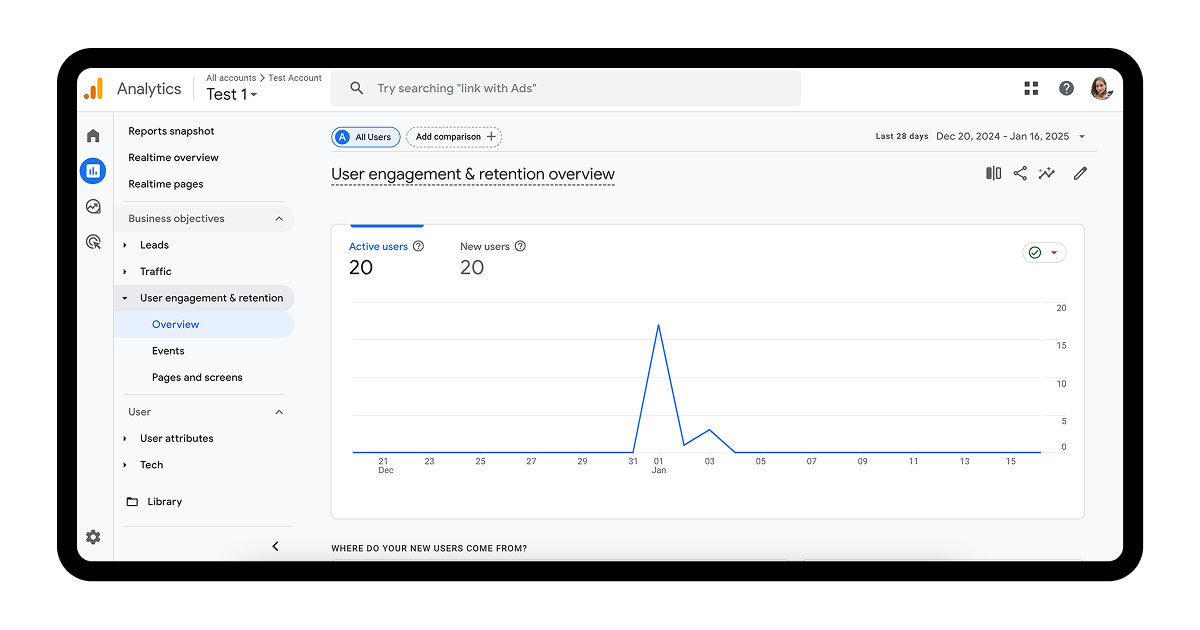Open the Admin settings gear

click(93, 537)
